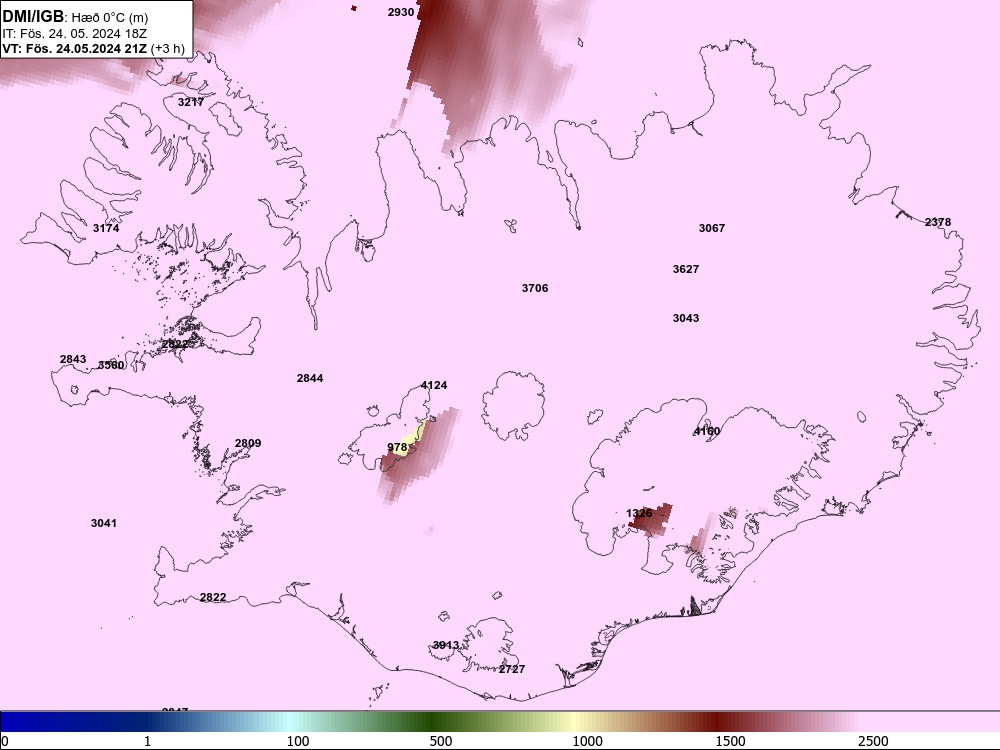Click the value 2378 on the east coast

(x=938, y=222)
